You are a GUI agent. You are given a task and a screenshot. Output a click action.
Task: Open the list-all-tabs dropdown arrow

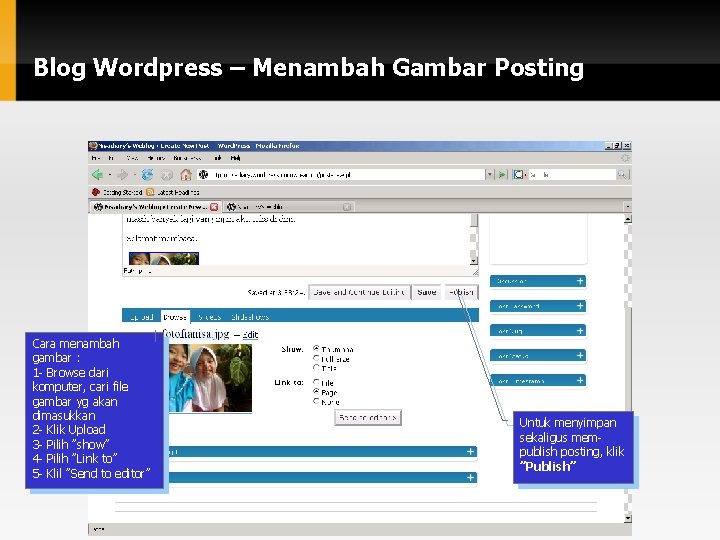click(x=627, y=207)
